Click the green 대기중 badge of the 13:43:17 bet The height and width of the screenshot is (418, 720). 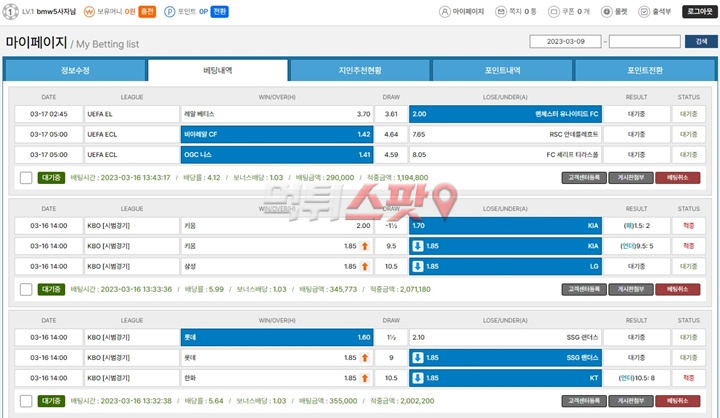[x=51, y=178]
